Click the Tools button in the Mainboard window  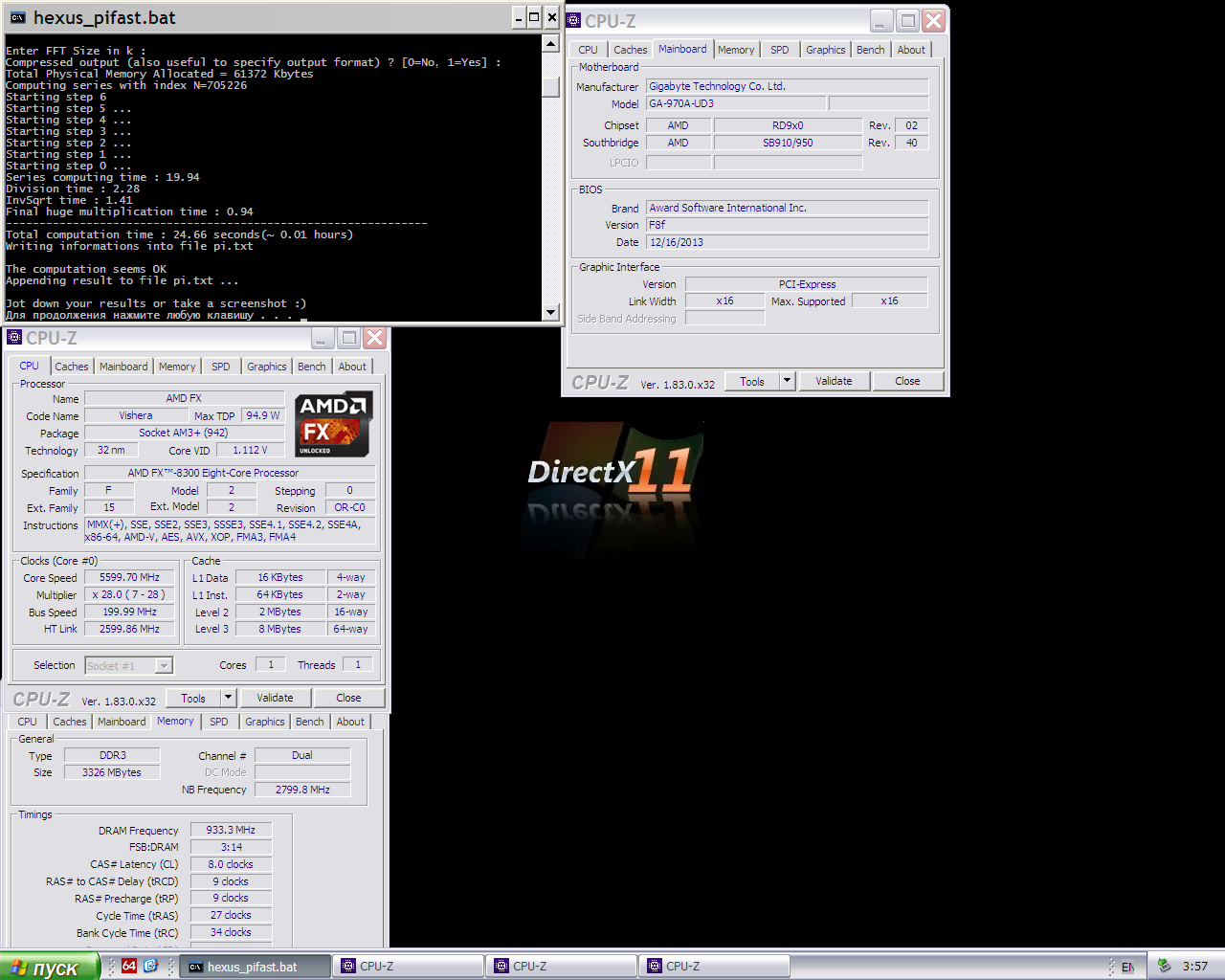click(752, 381)
